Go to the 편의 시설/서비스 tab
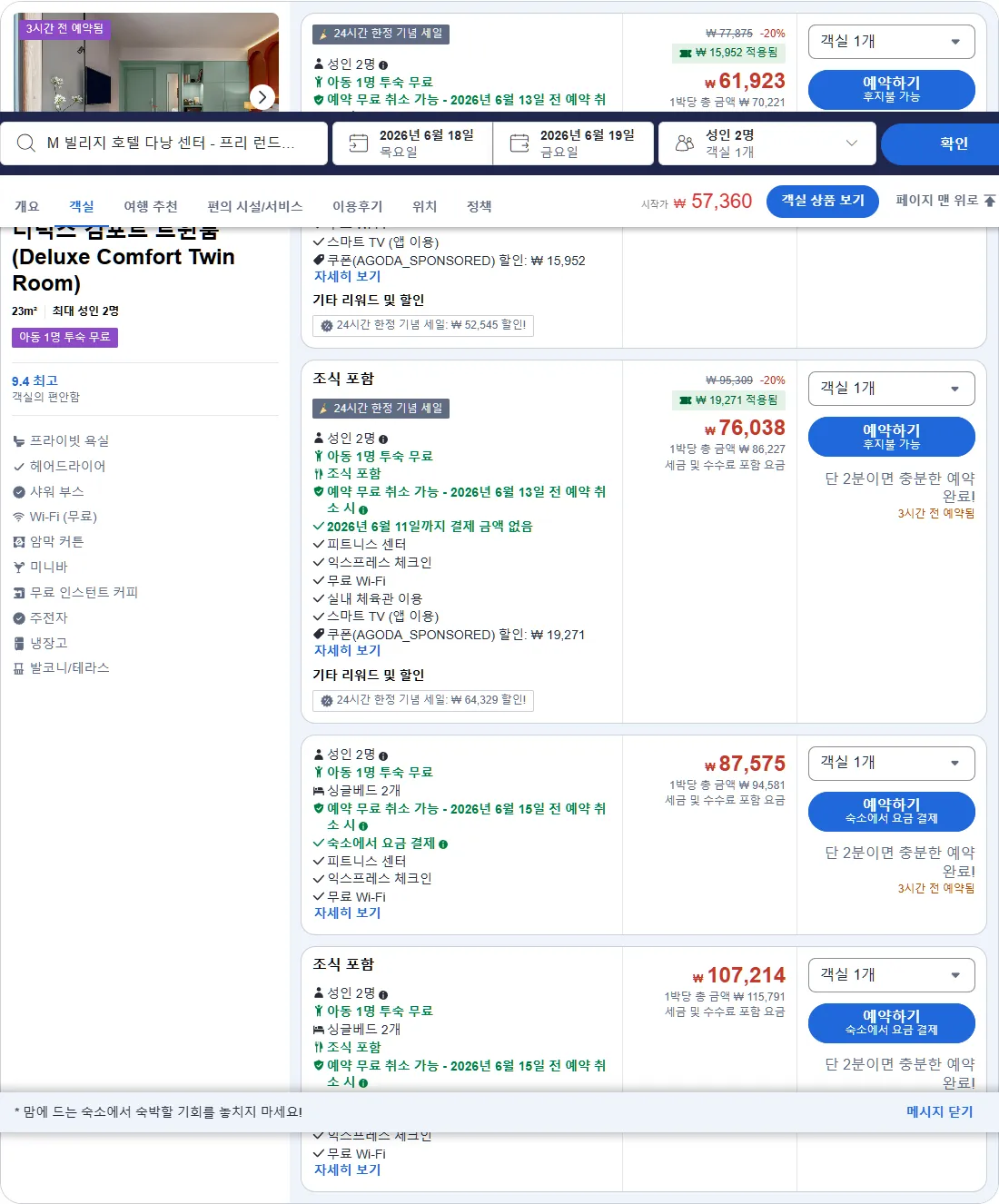This screenshot has height=1204, width=999. tap(255, 206)
